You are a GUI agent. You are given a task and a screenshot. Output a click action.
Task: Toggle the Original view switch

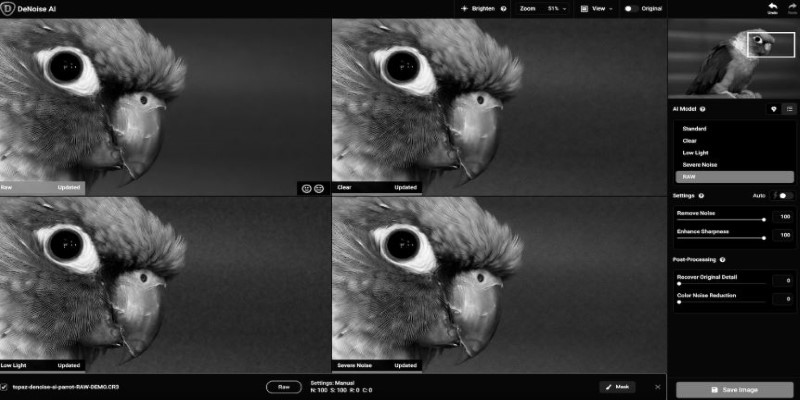click(631, 9)
